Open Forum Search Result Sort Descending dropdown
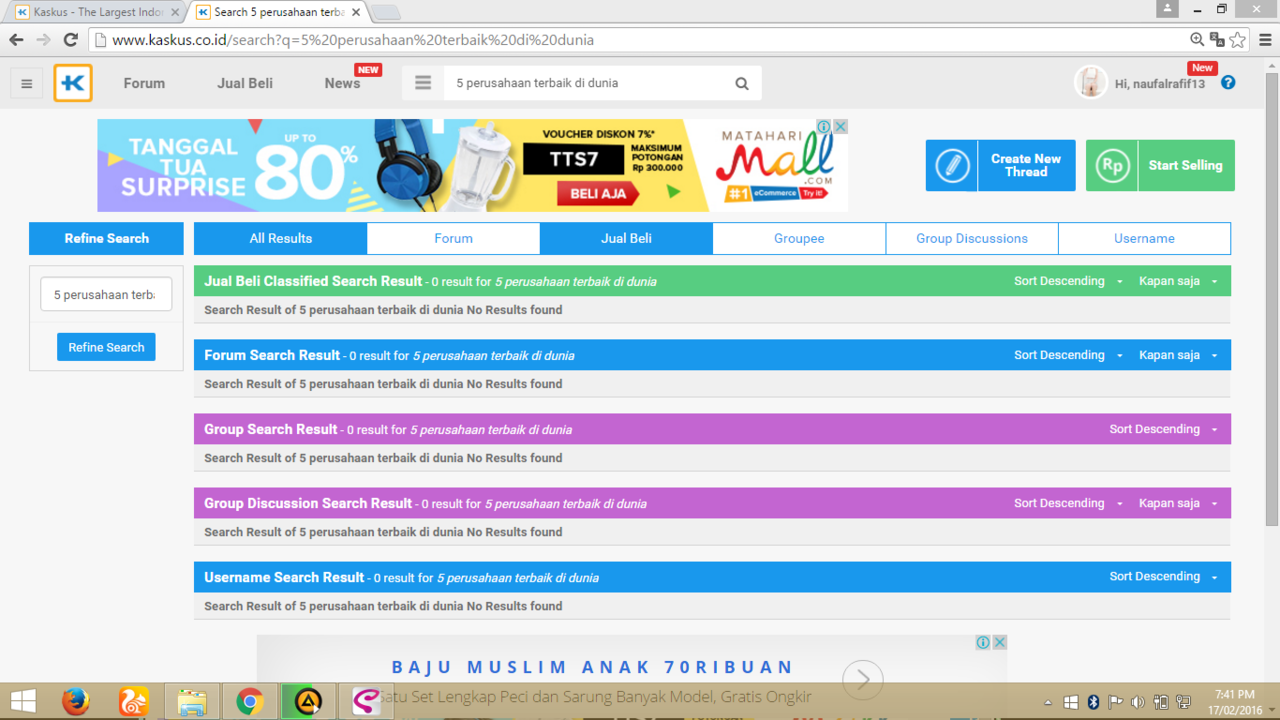1280x720 pixels. pos(1069,355)
